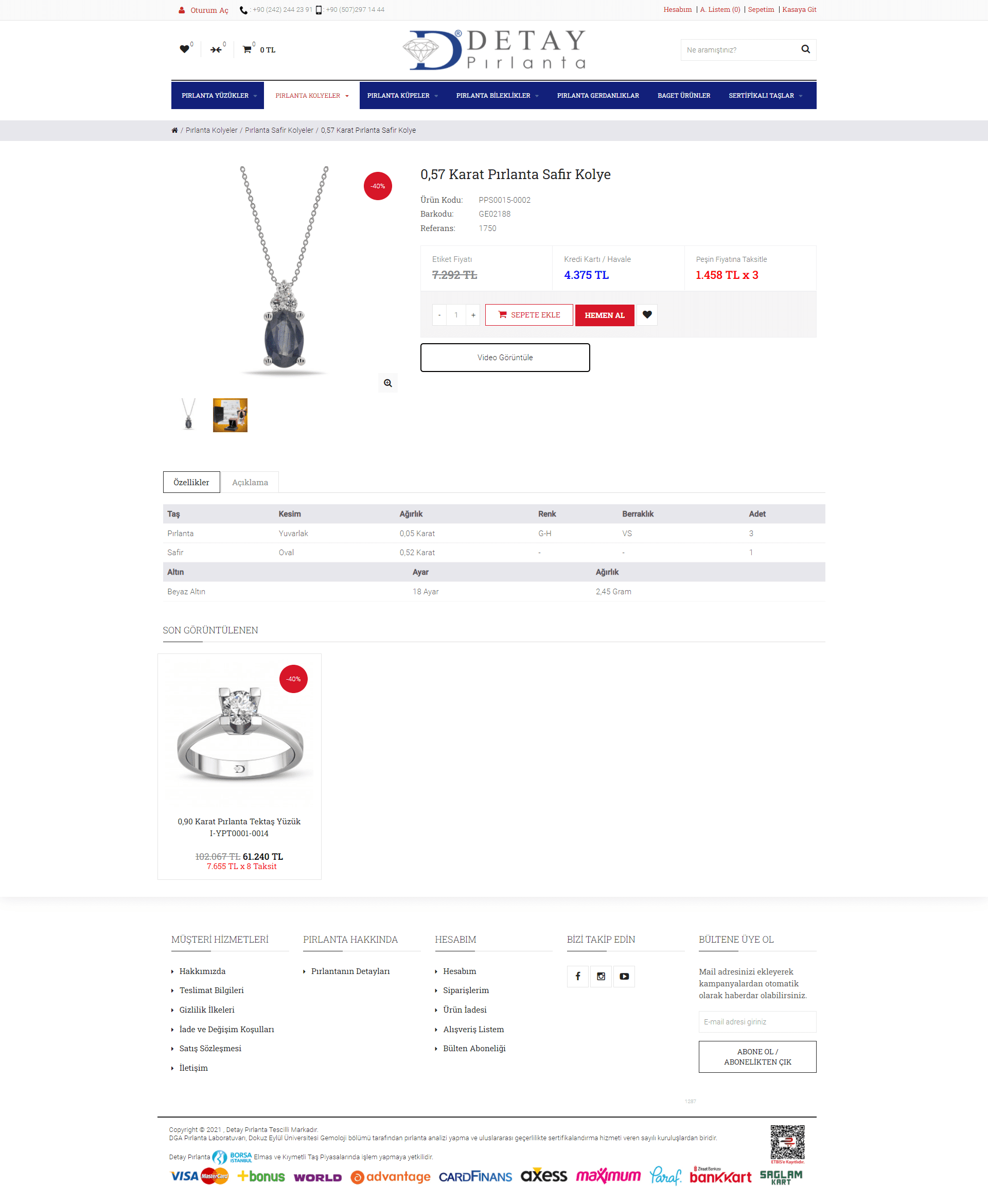This screenshot has height=1204, width=988.
Task: Open the shopping cart icon showing 0 TL
Action: click(x=247, y=49)
